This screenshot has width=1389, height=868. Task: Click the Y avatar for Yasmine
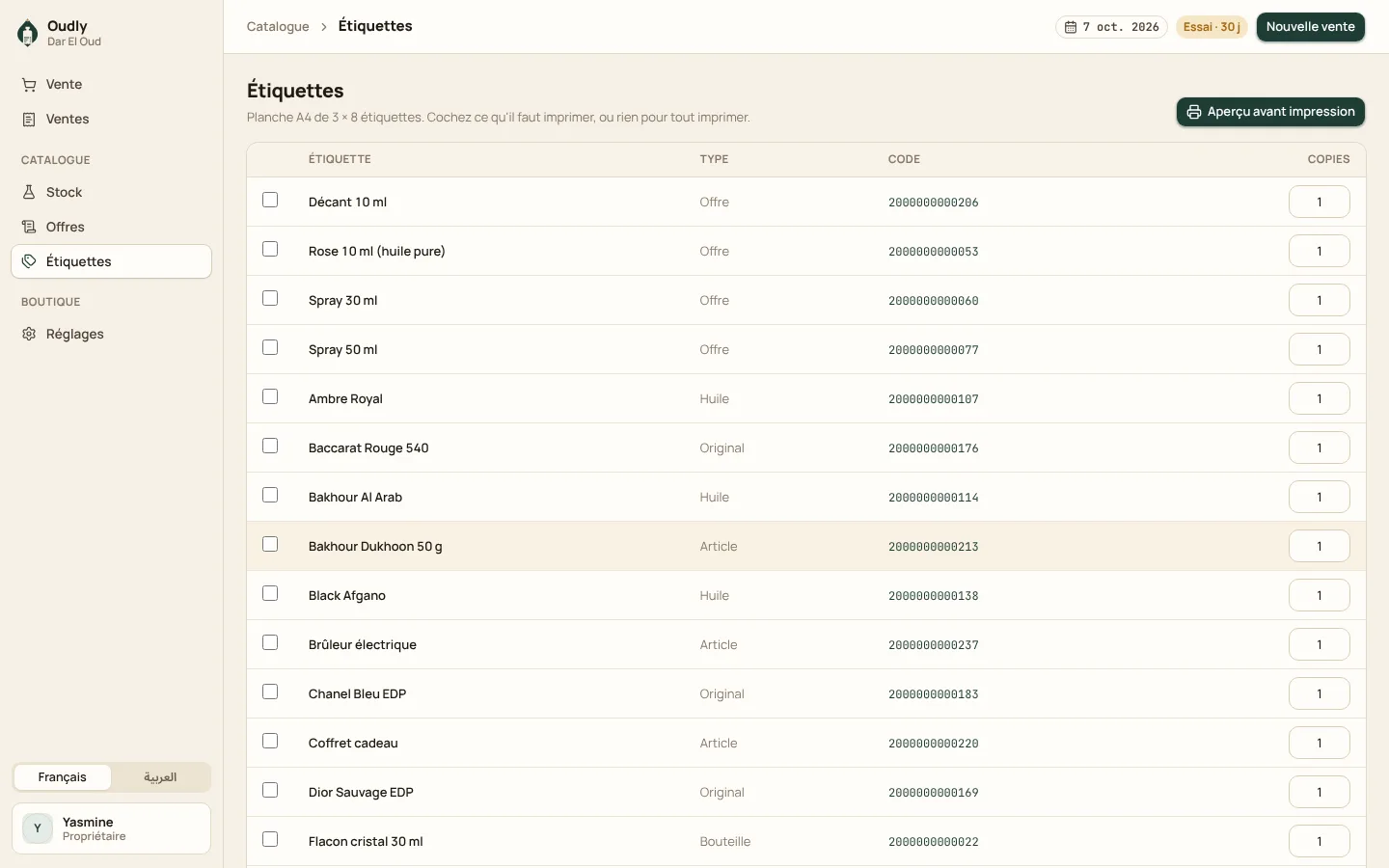[38, 828]
